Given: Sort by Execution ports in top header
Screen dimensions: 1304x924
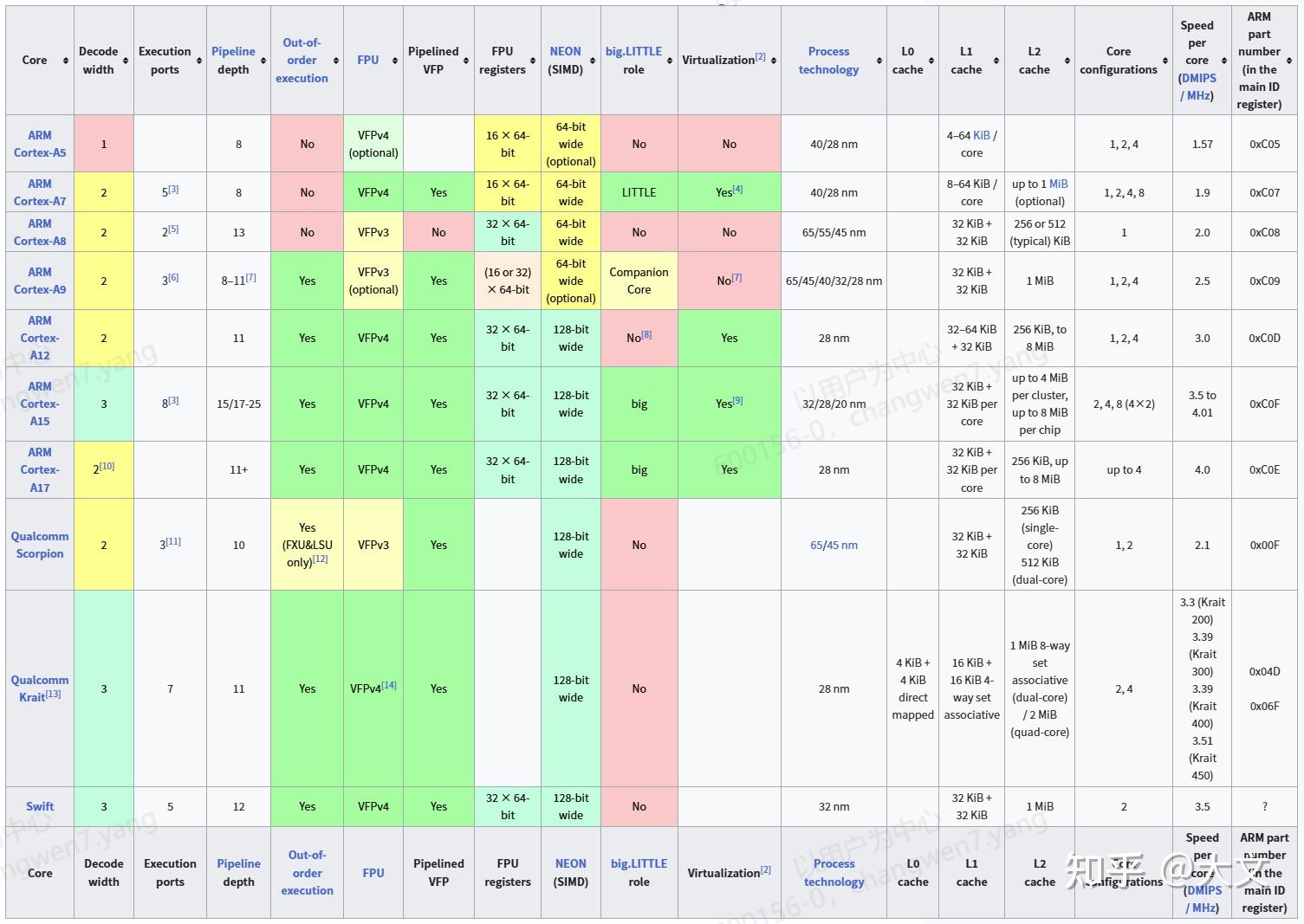Looking at the screenshot, I should click(x=201, y=61).
